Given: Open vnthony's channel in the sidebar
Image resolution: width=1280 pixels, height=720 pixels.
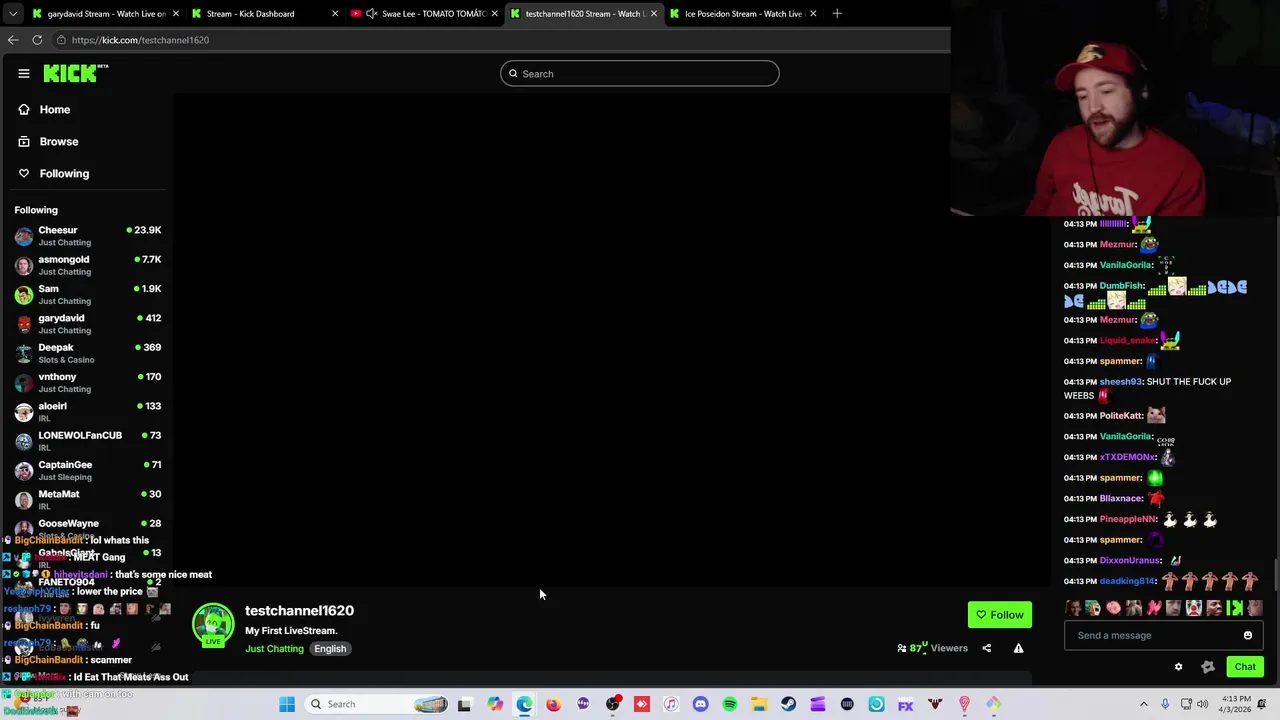Looking at the screenshot, I should click(x=88, y=382).
